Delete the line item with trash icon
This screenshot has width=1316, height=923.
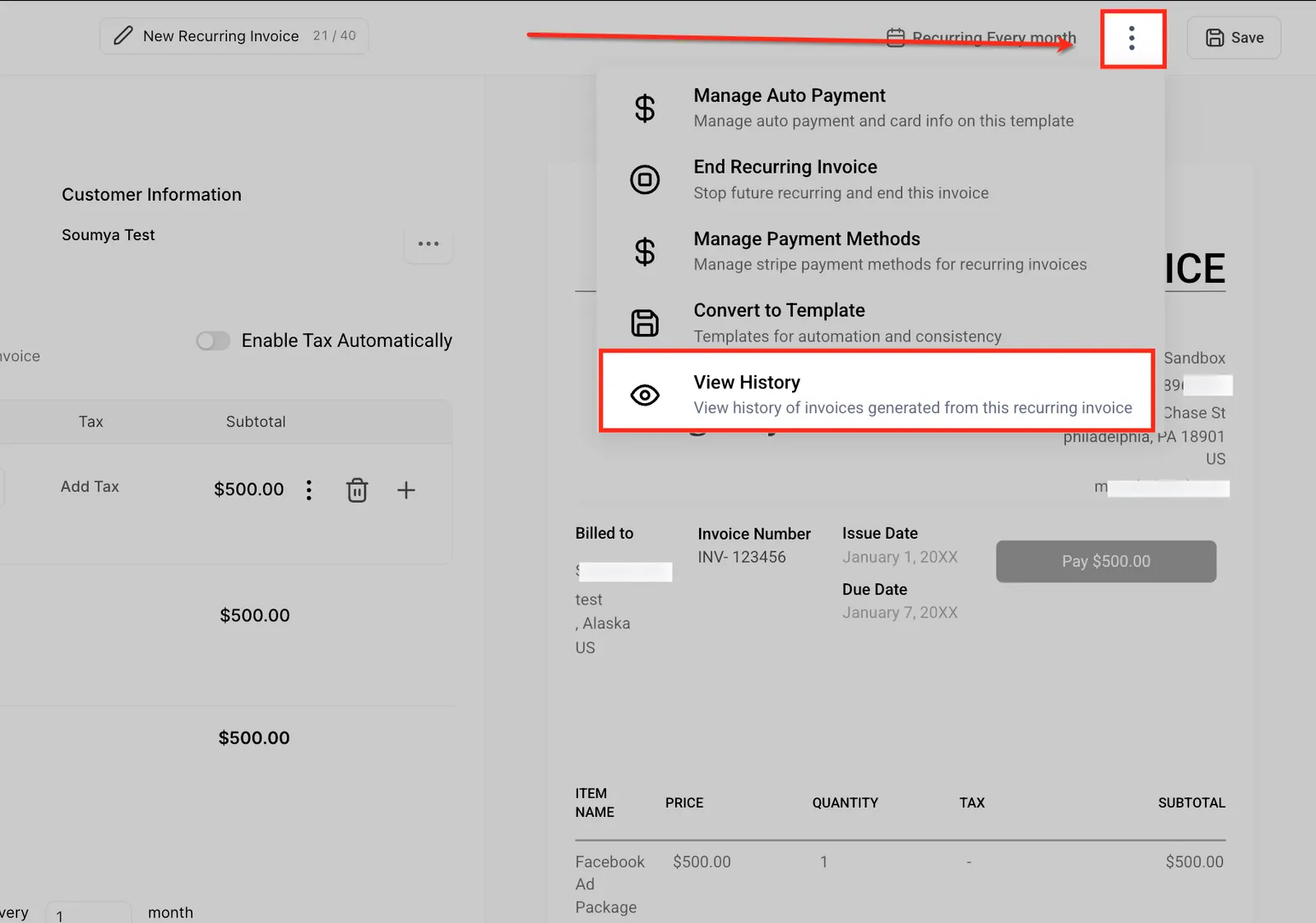coord(357,490)
